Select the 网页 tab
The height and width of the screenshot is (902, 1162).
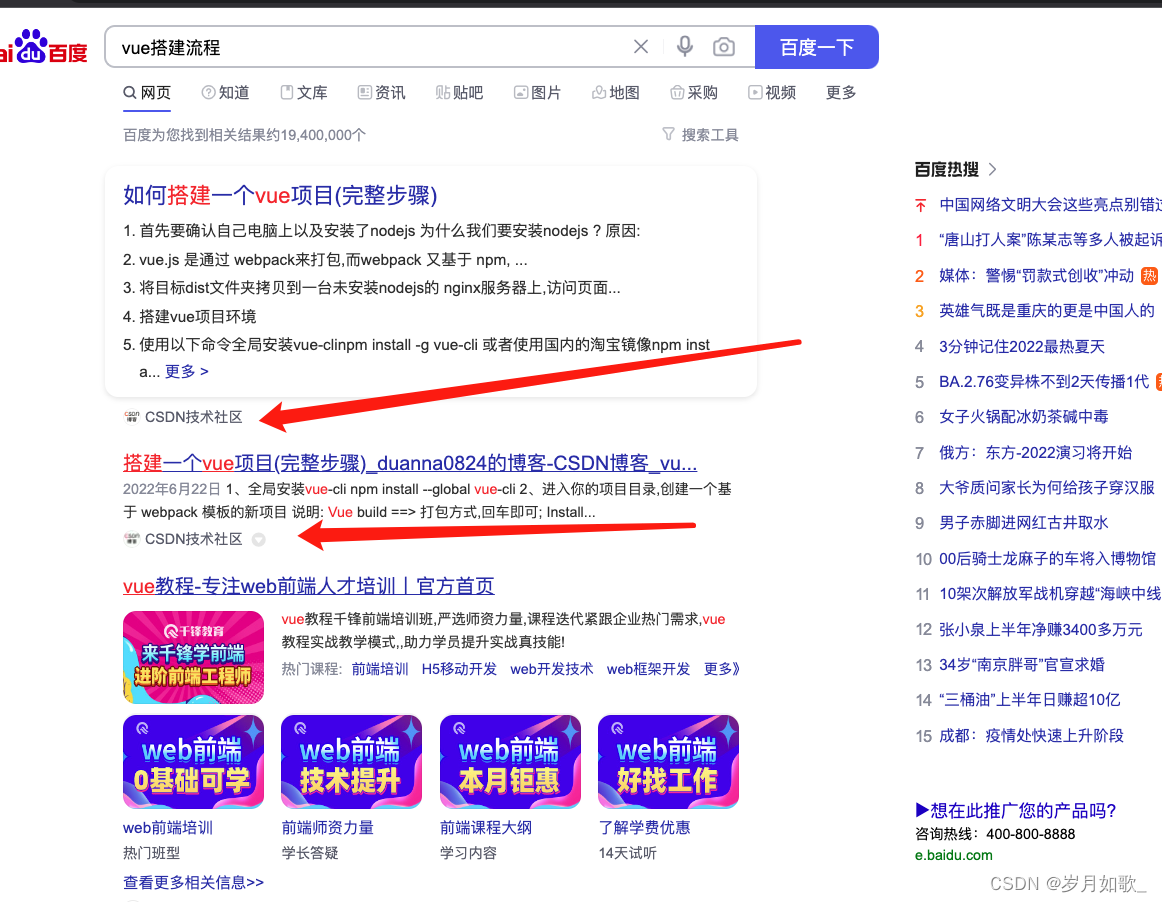[x=147, y=93]
